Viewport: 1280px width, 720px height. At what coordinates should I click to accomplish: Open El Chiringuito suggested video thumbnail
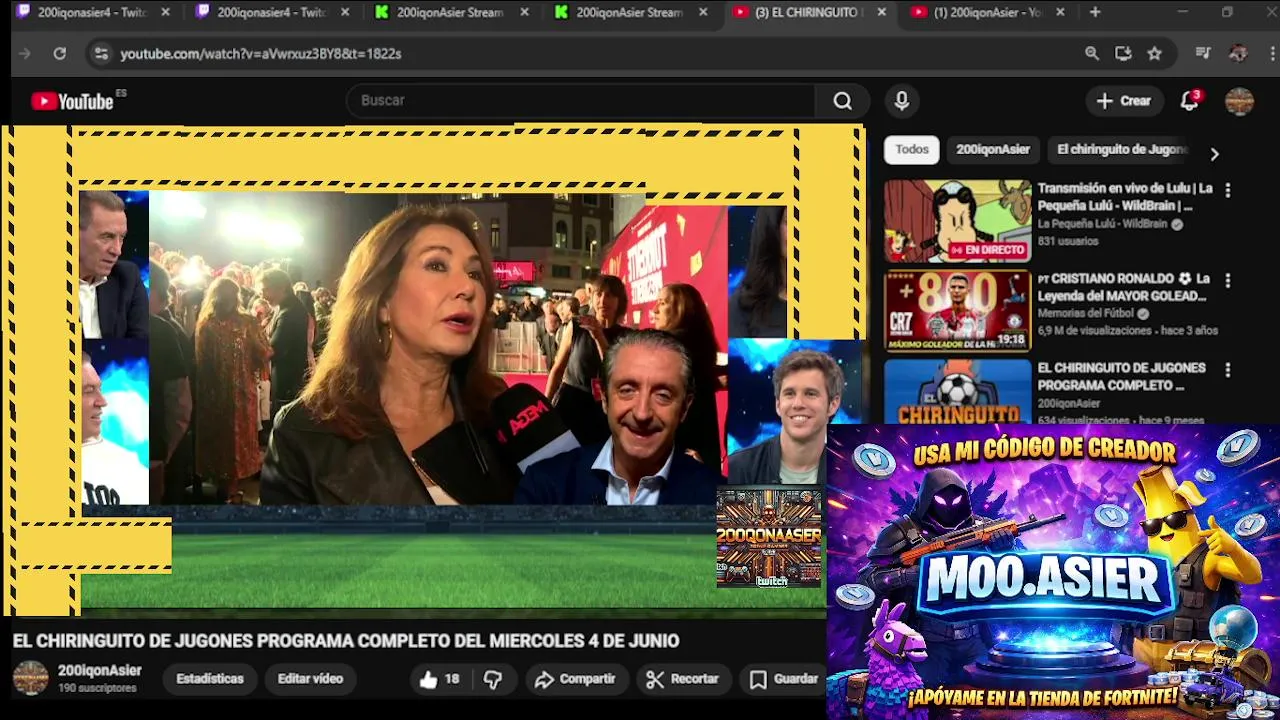pyautogui.click(x=957, y=391)
